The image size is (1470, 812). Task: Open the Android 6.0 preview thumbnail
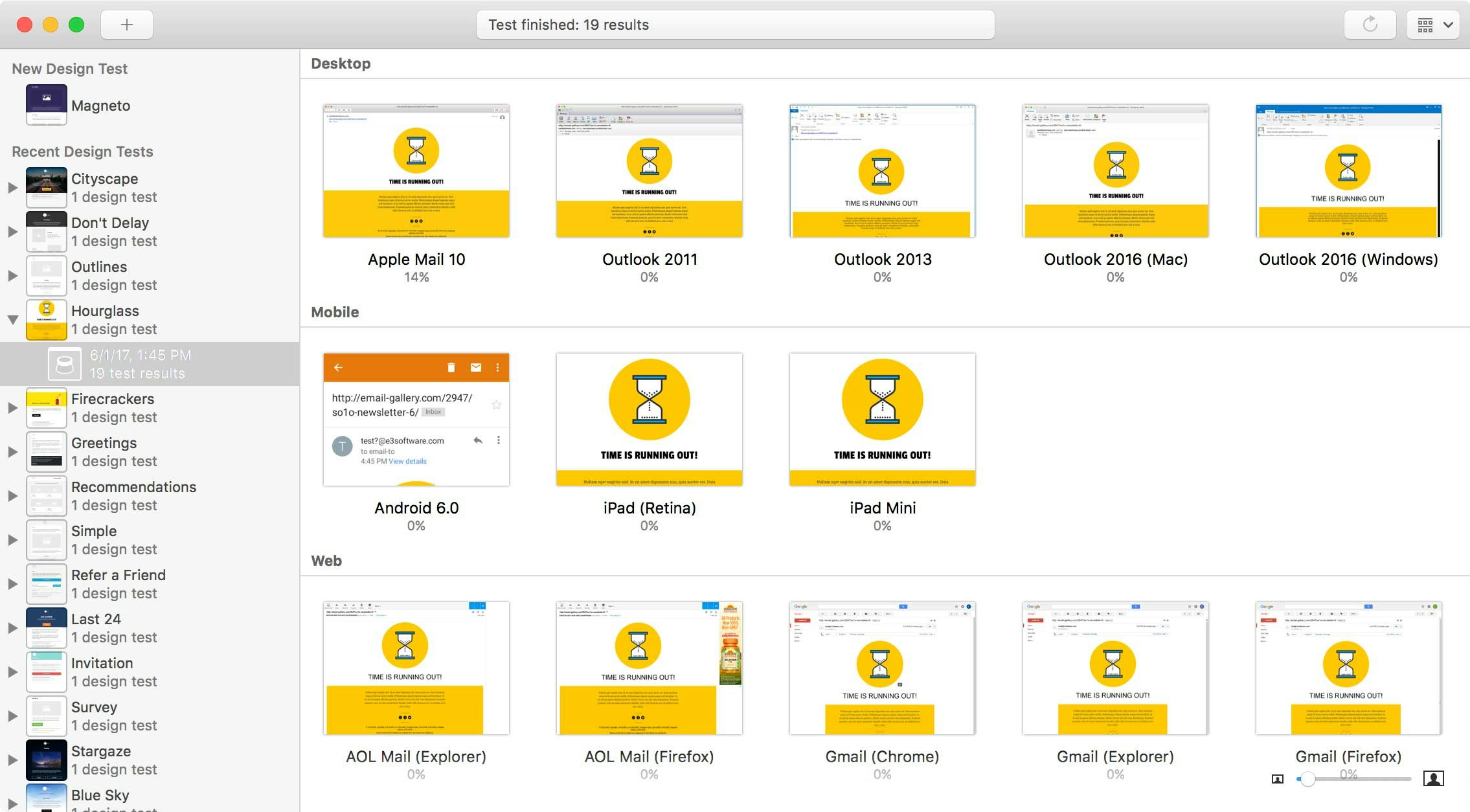pos(416,419)
